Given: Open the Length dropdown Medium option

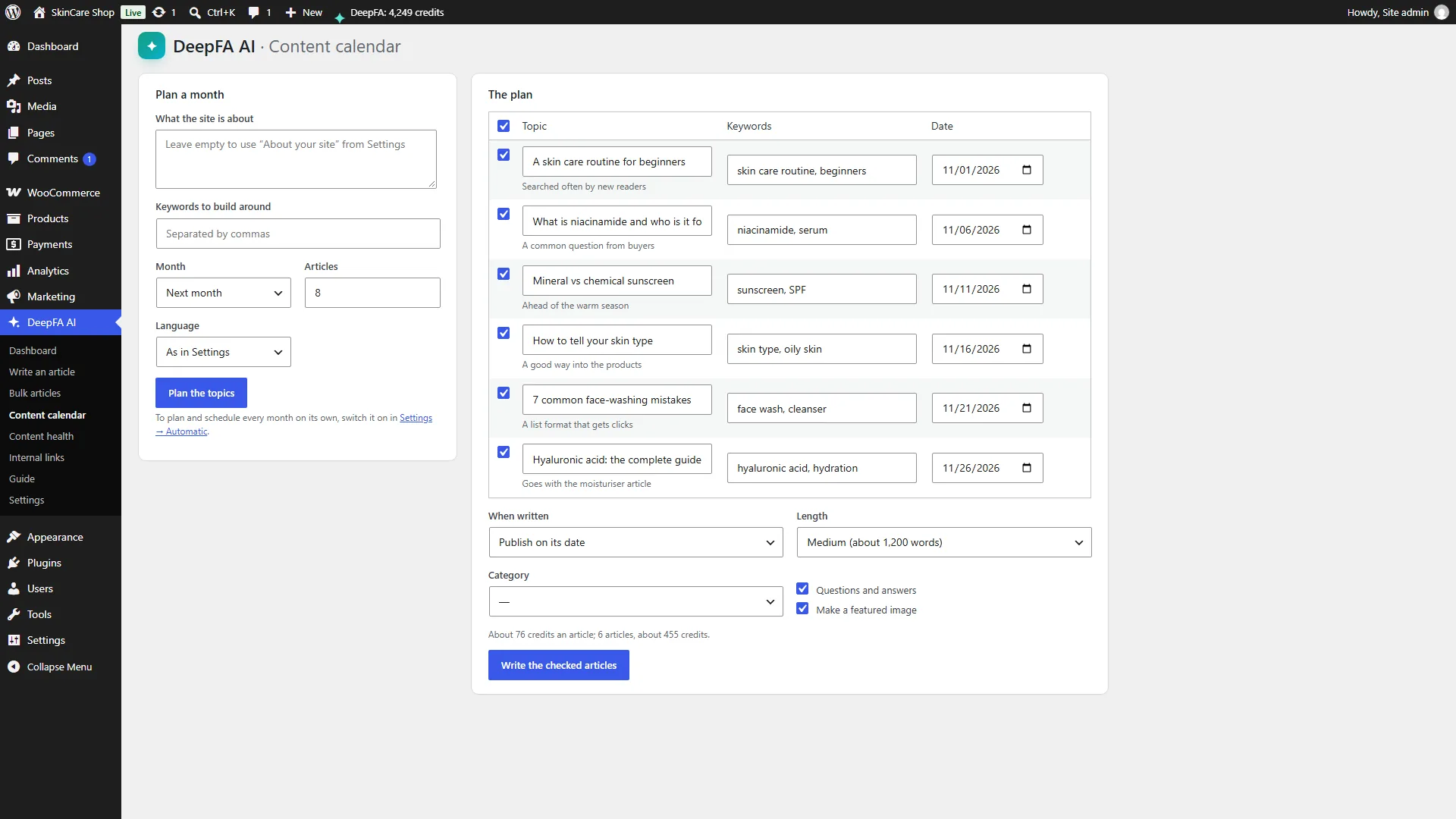Looking at the screenshot, I should pos(944,542).
